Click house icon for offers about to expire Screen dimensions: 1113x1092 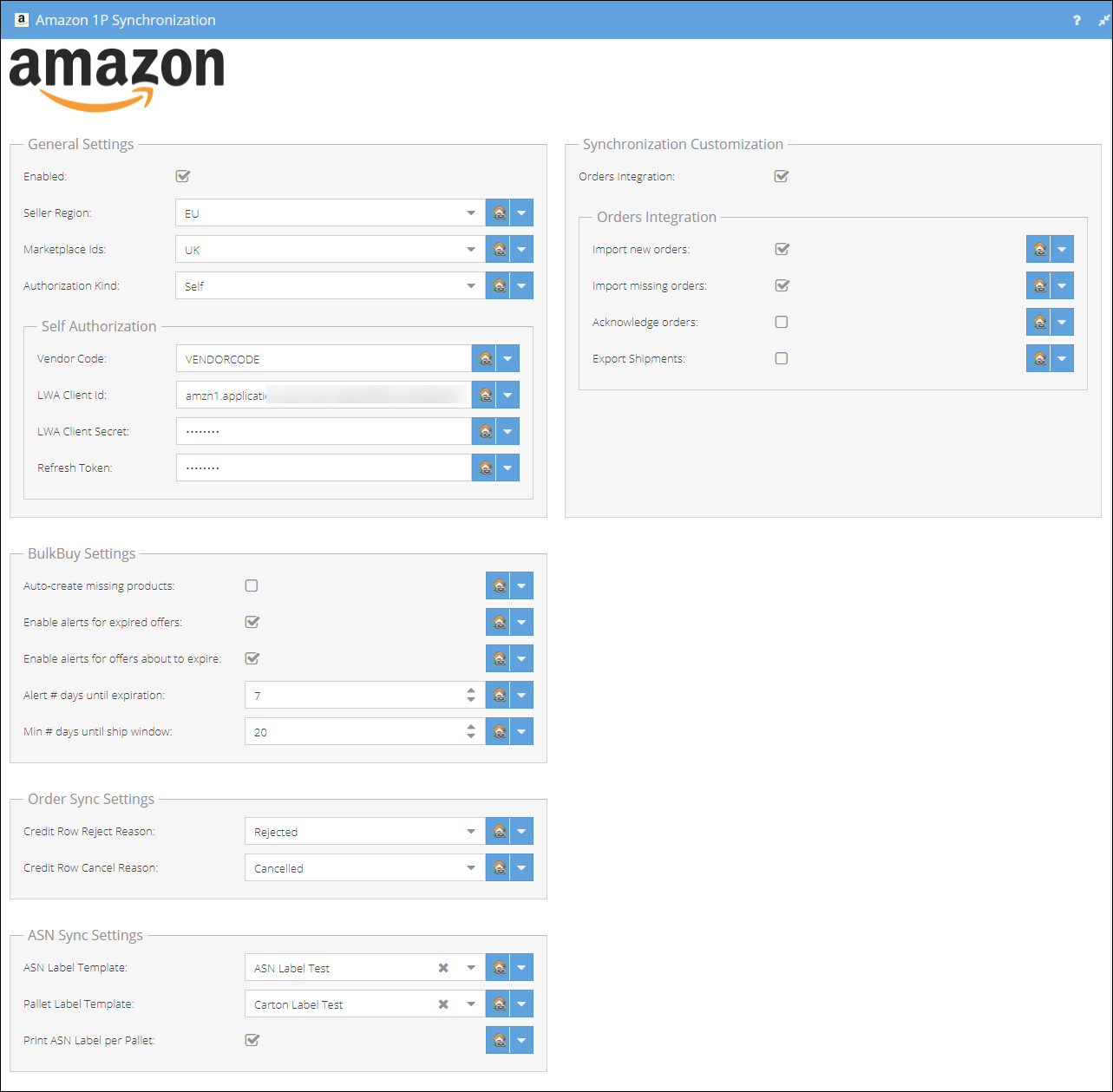pyautogui.click(x=499, y=658)
